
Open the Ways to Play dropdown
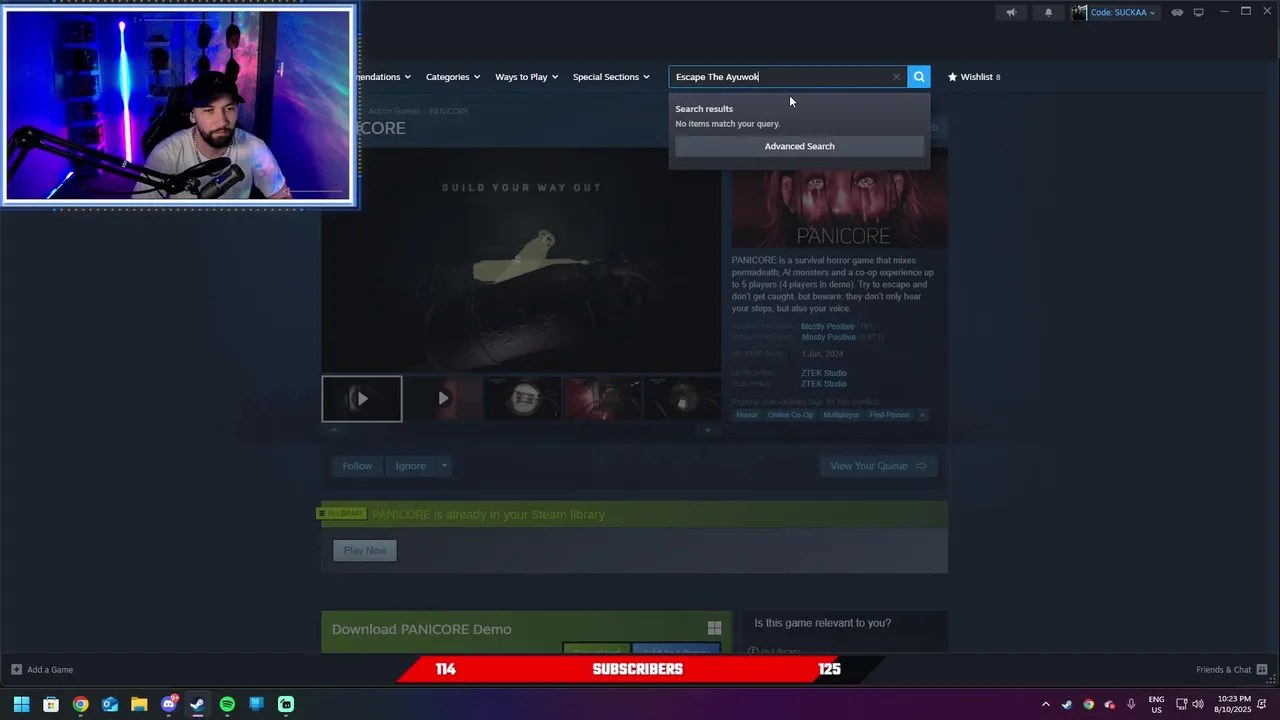coord(526,77)
